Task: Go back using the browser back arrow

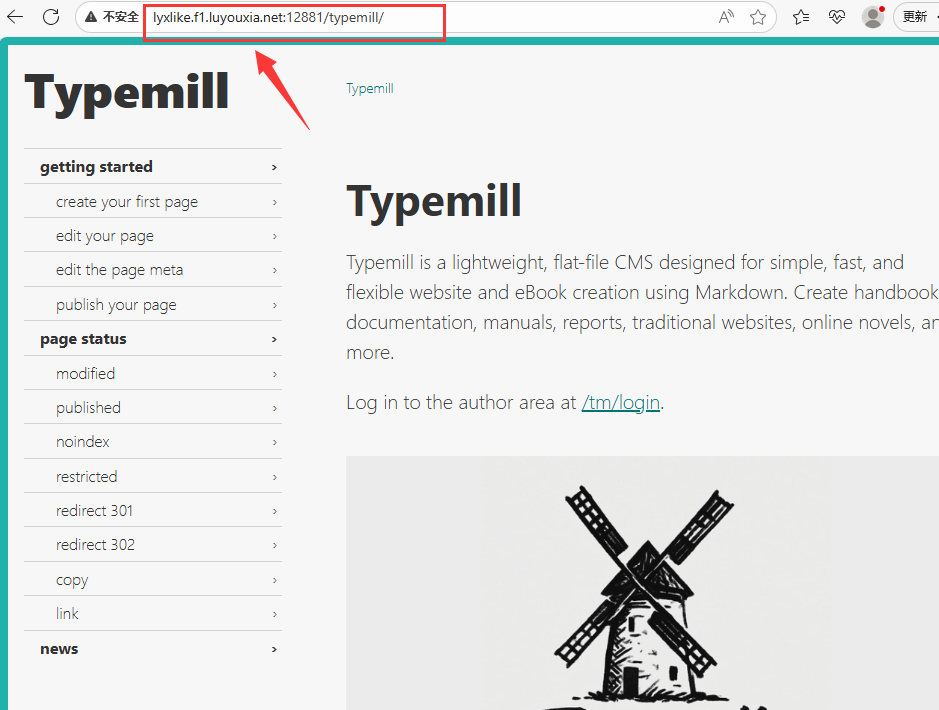Action: pos(14,17)
